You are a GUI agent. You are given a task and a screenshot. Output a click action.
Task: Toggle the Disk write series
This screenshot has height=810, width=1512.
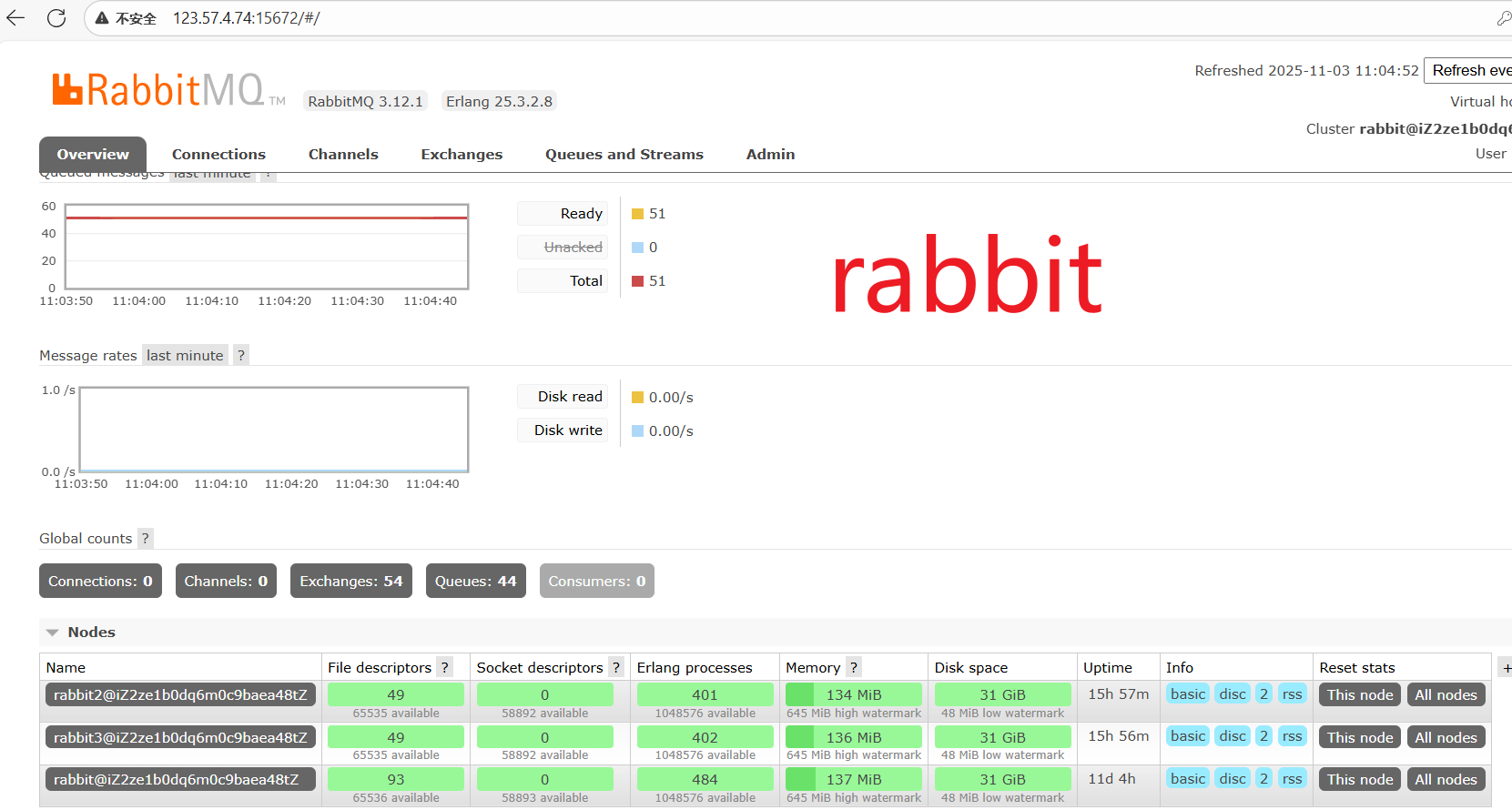point(563,430)
